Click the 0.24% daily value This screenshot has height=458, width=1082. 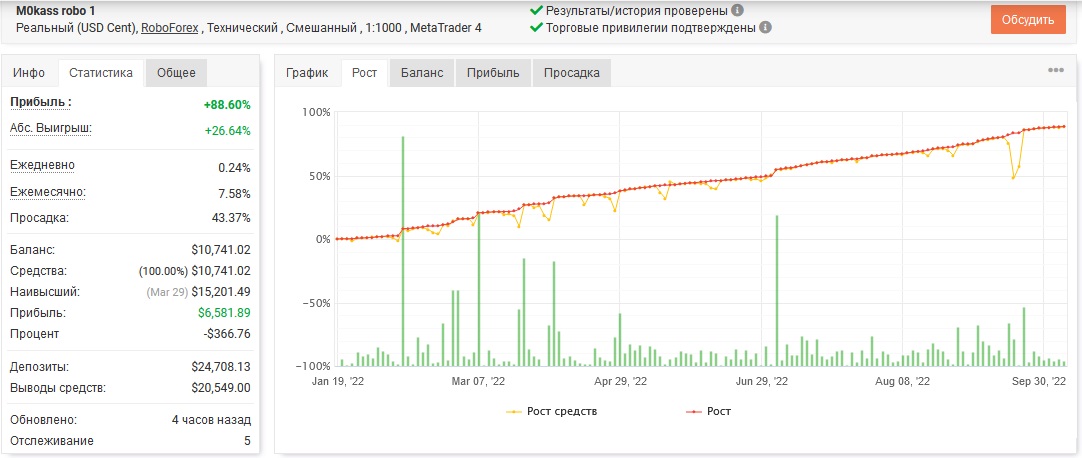coord(235,168)
